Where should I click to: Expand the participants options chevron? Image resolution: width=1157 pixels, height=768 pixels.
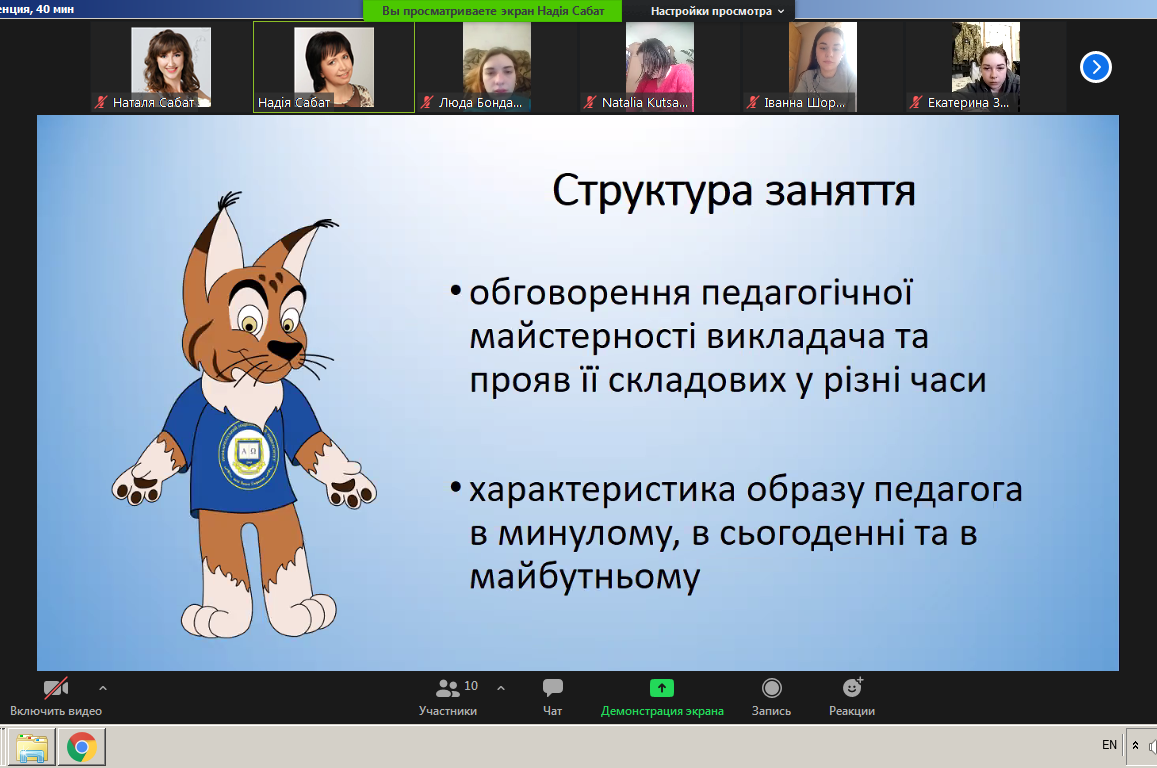501,688
